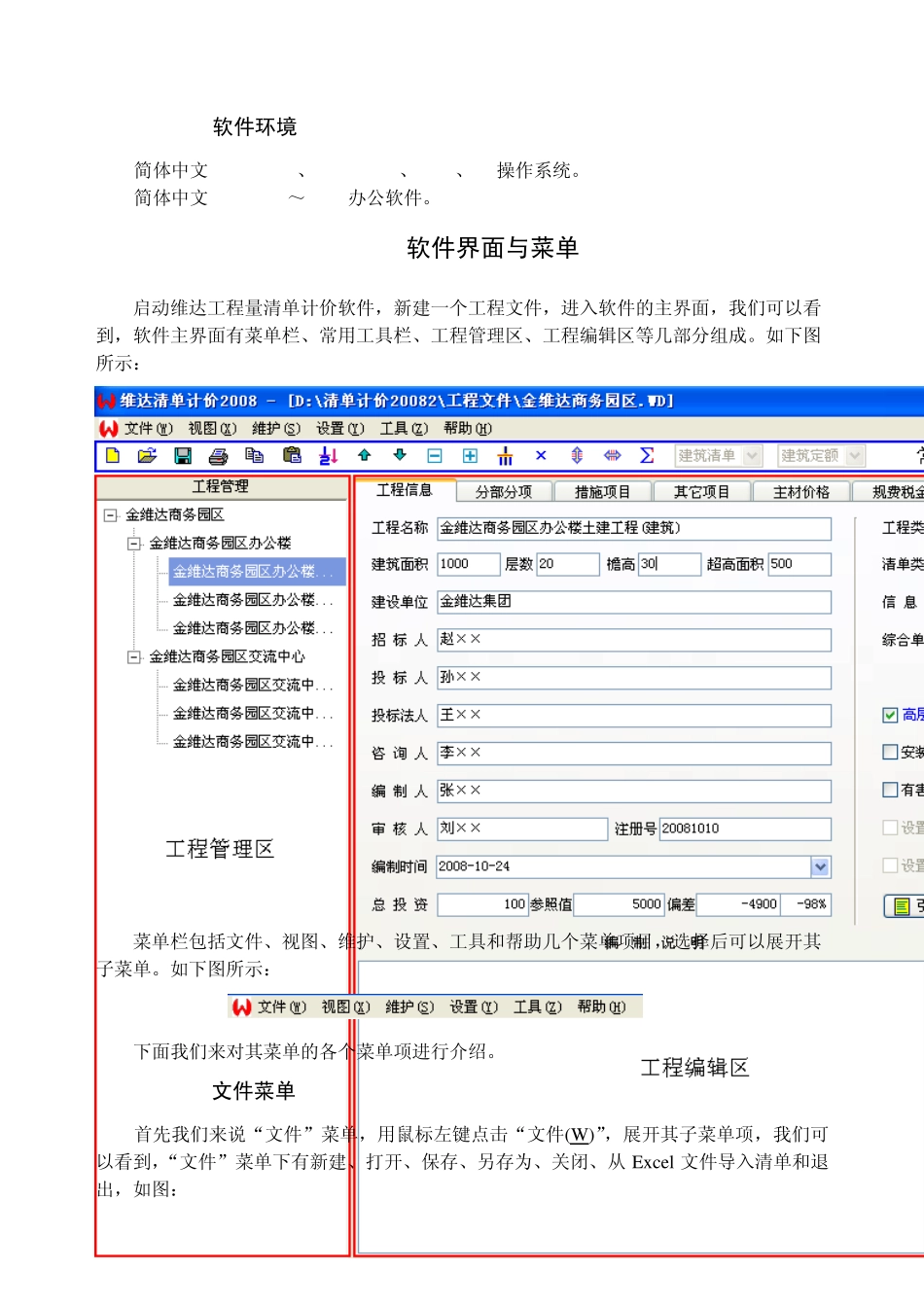924x1306 pixels.
Task: Click the red logo beside 文件 in main menu
Action: (x=109, y=428)
